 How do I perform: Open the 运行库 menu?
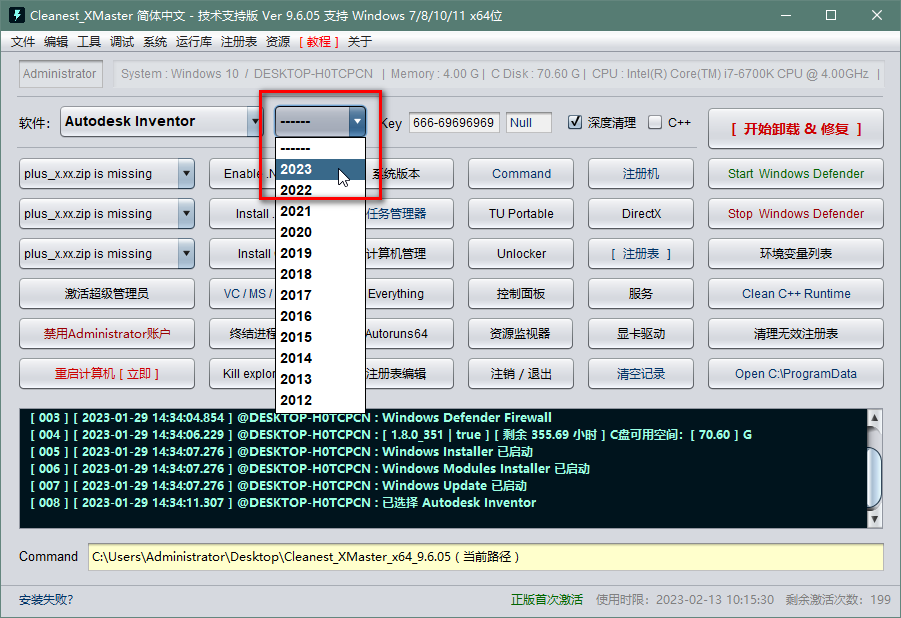(194, 41)
